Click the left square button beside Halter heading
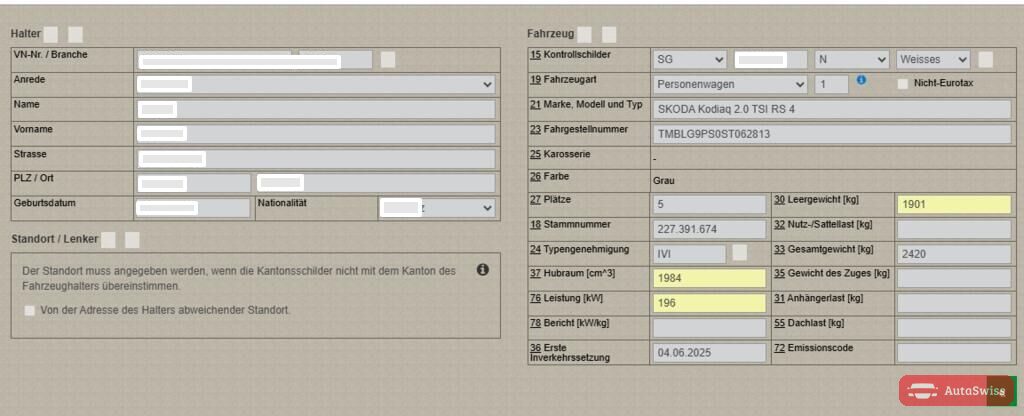The width and height of the screenshot is (1024, 416). (x=50, y=34)
